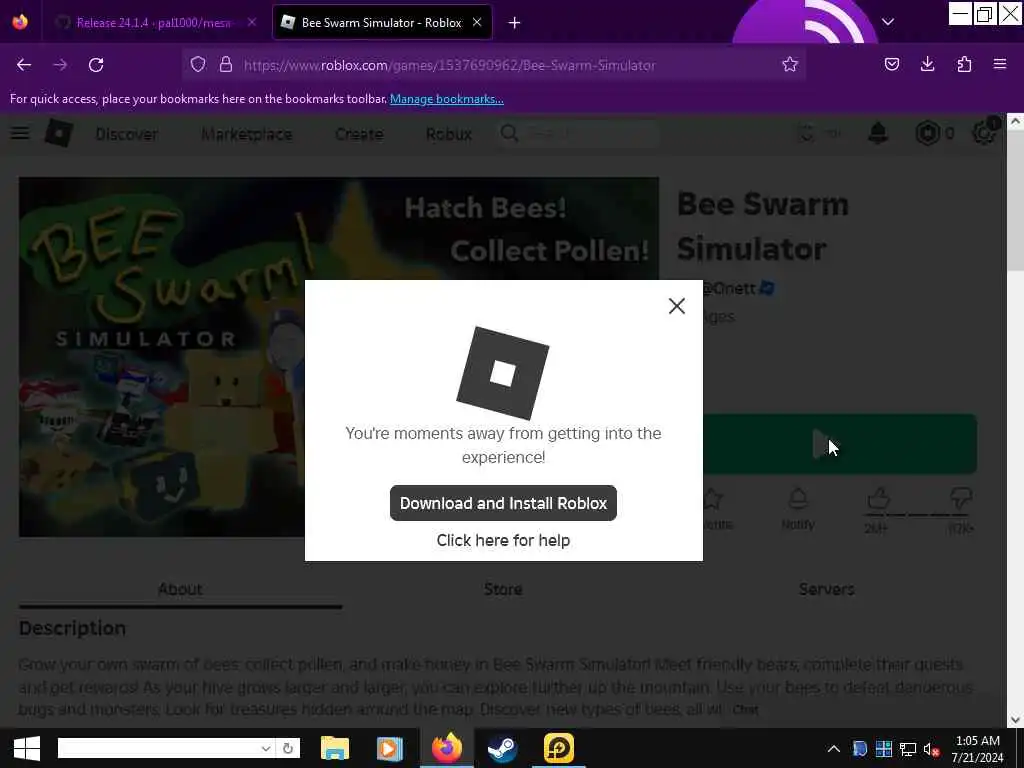Open Roblox side navigation hamburger menu

[20, 133]
